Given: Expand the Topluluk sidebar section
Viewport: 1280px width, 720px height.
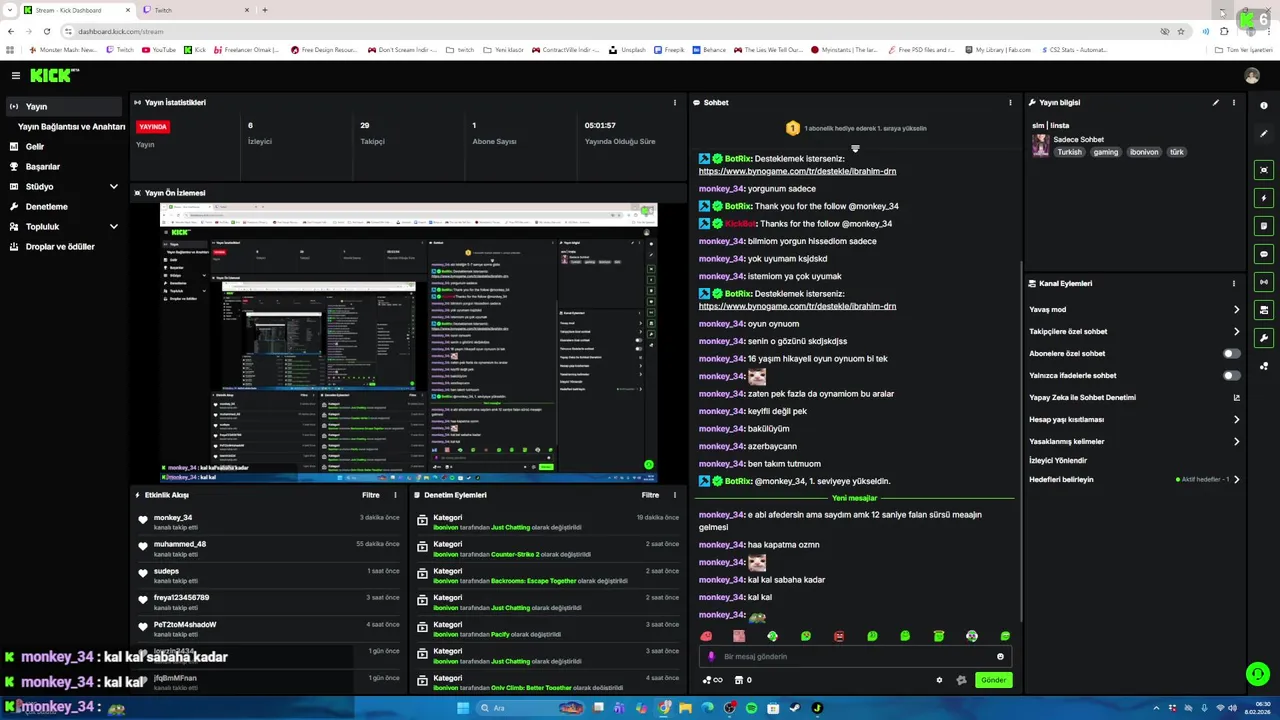Looking at the screenshot, I should (113, 226).
